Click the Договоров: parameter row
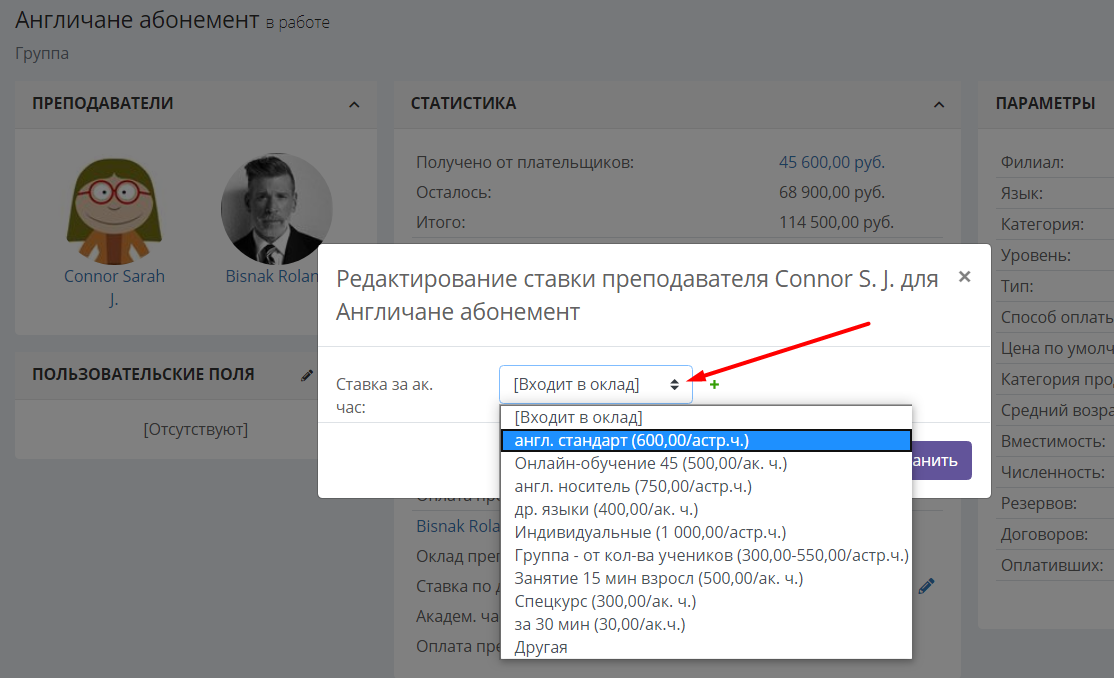The width and height of the screenshot is (1114, 678). tap(1057, 534)
